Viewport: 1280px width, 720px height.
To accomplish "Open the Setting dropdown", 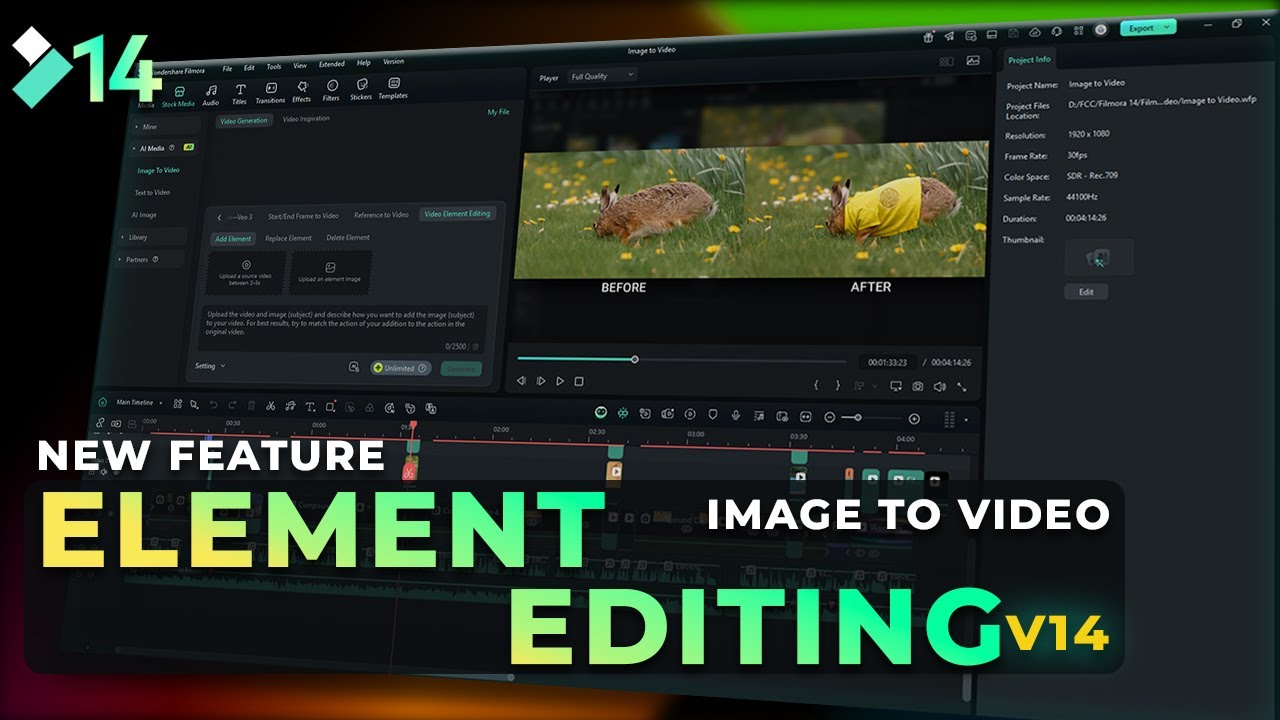I will [x=210, y=366].
